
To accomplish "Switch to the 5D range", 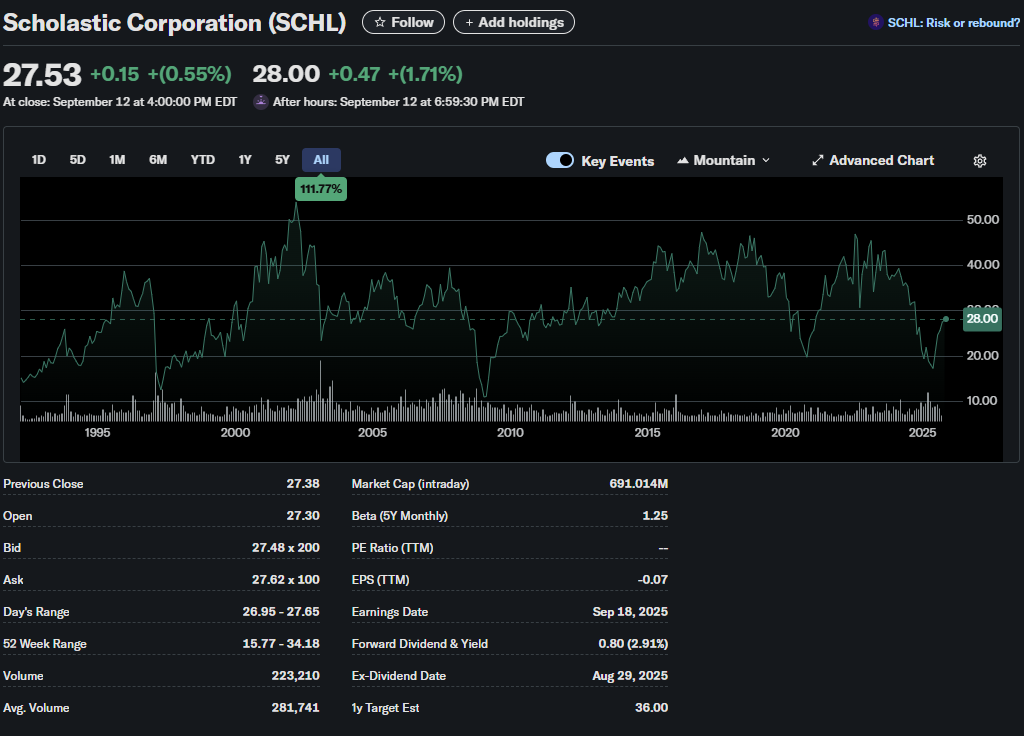I will click(77, 160).
